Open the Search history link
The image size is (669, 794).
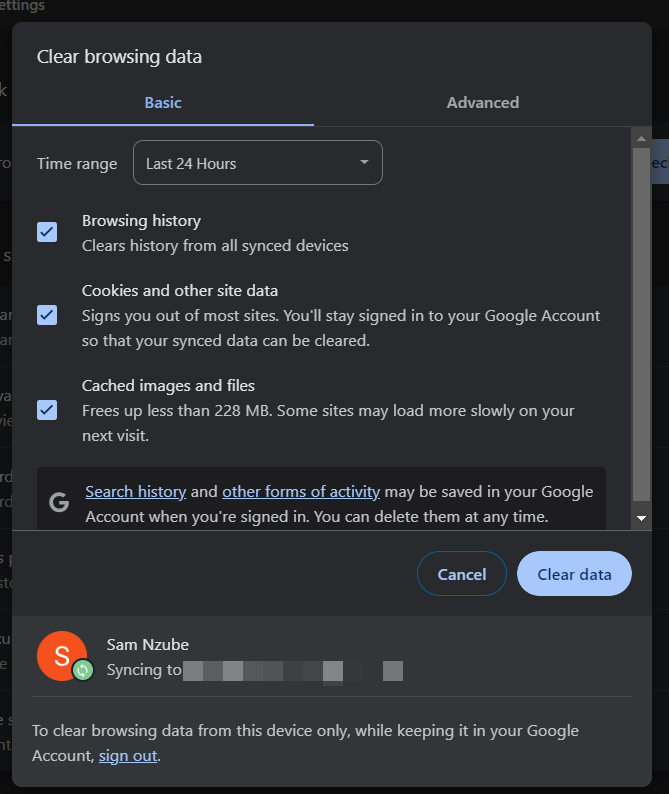pos(136,491)
